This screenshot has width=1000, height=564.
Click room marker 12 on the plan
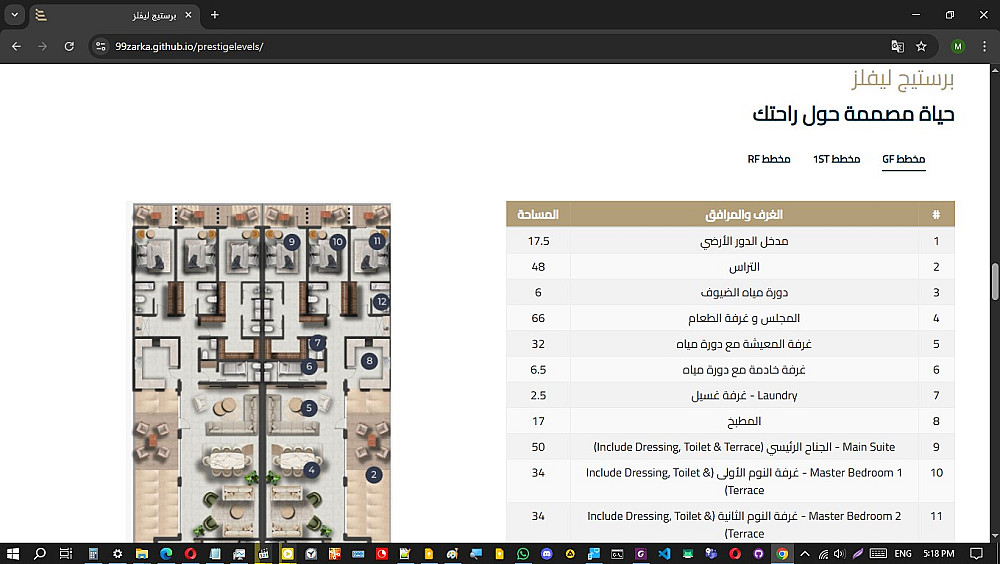381,301
